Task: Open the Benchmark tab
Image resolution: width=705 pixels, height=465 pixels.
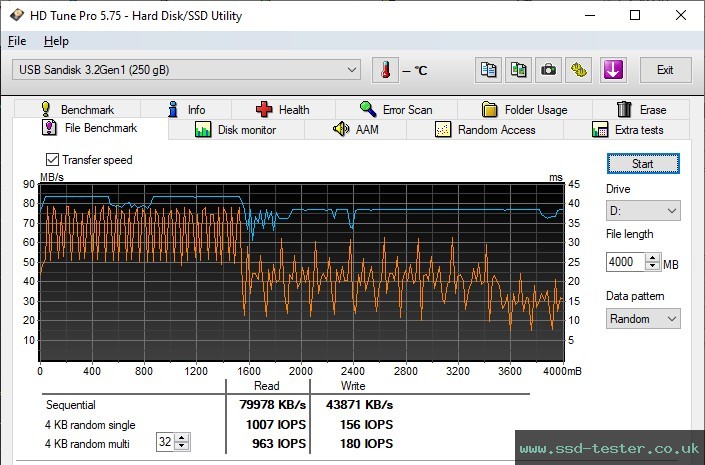Action: tap(77, 110)
